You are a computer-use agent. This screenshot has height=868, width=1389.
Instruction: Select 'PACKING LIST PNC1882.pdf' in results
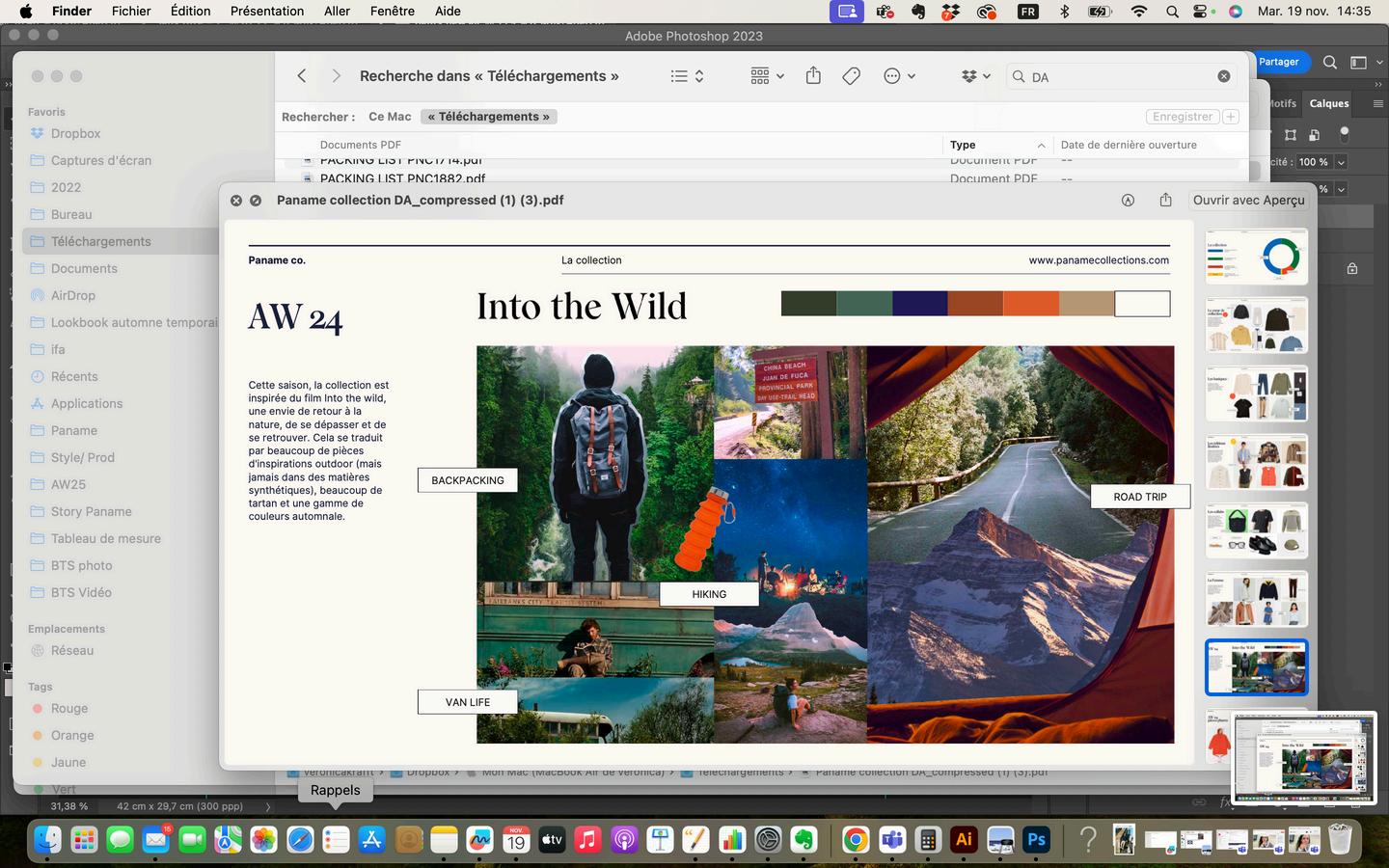402,179
